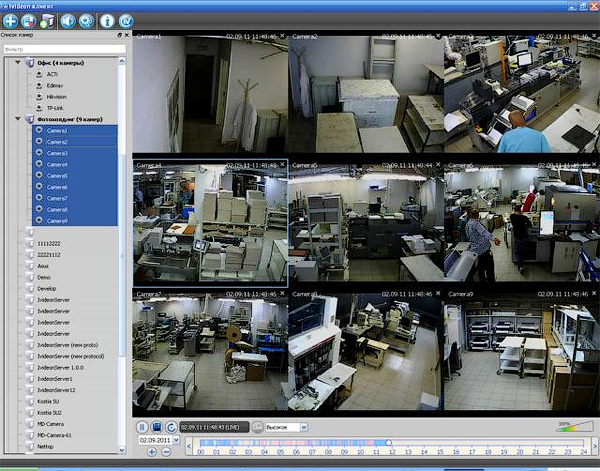This screenshot has height=471, width=600.
Task: Open settings via the gear toolbar icon
Action: pos(86,19)
